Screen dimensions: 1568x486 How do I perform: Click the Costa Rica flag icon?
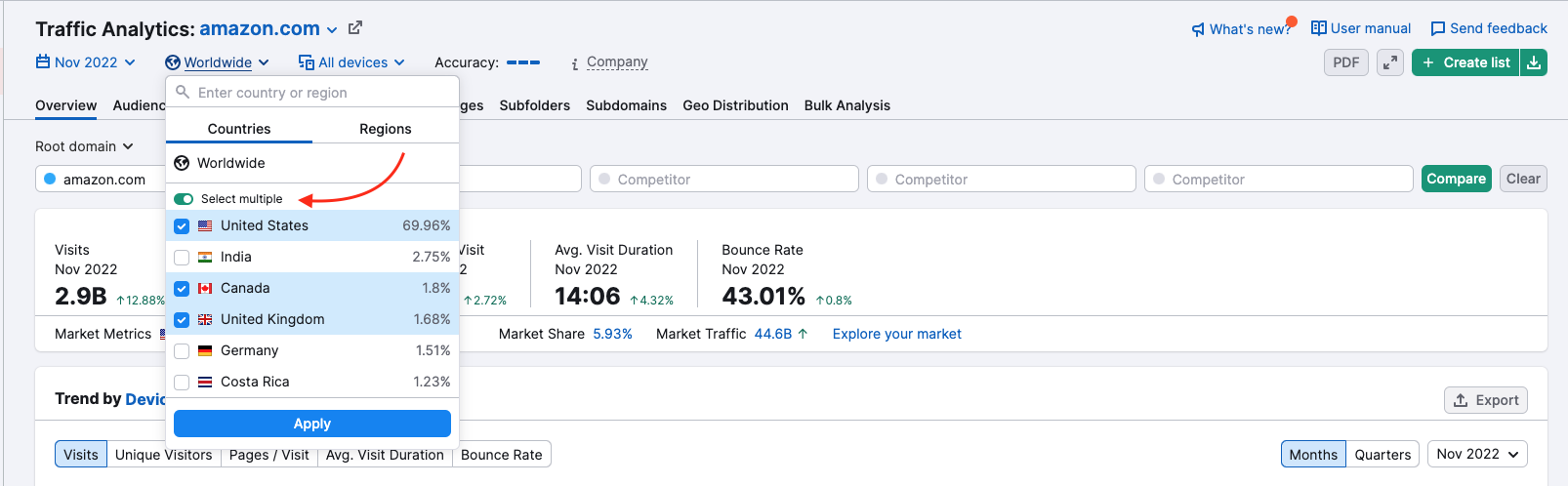tap(205, 382)
